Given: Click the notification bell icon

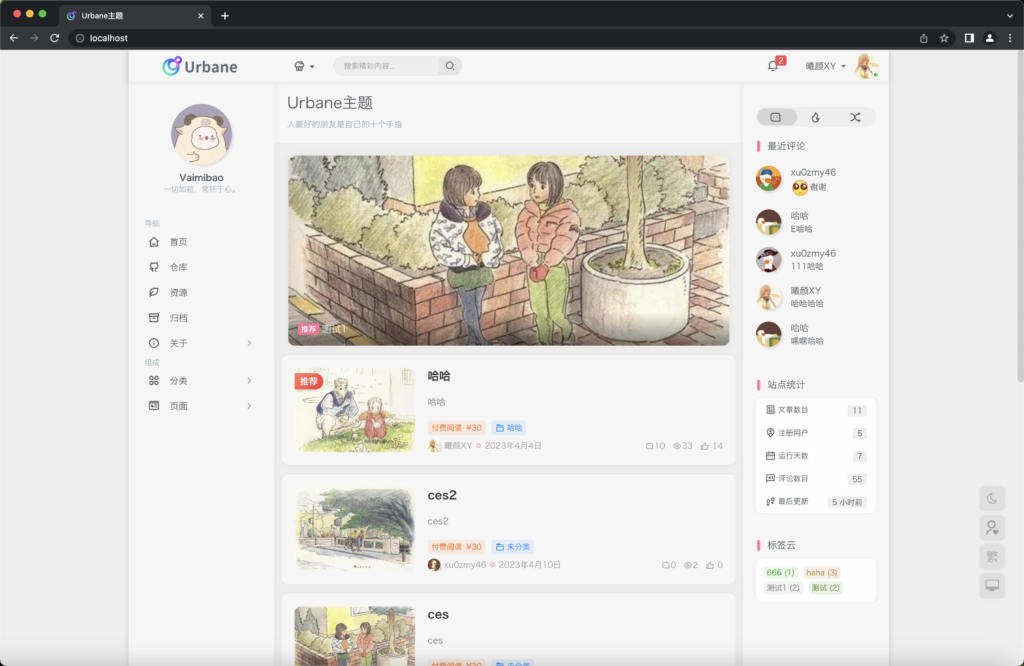Looking at the screenshot, I should (773, 66).
